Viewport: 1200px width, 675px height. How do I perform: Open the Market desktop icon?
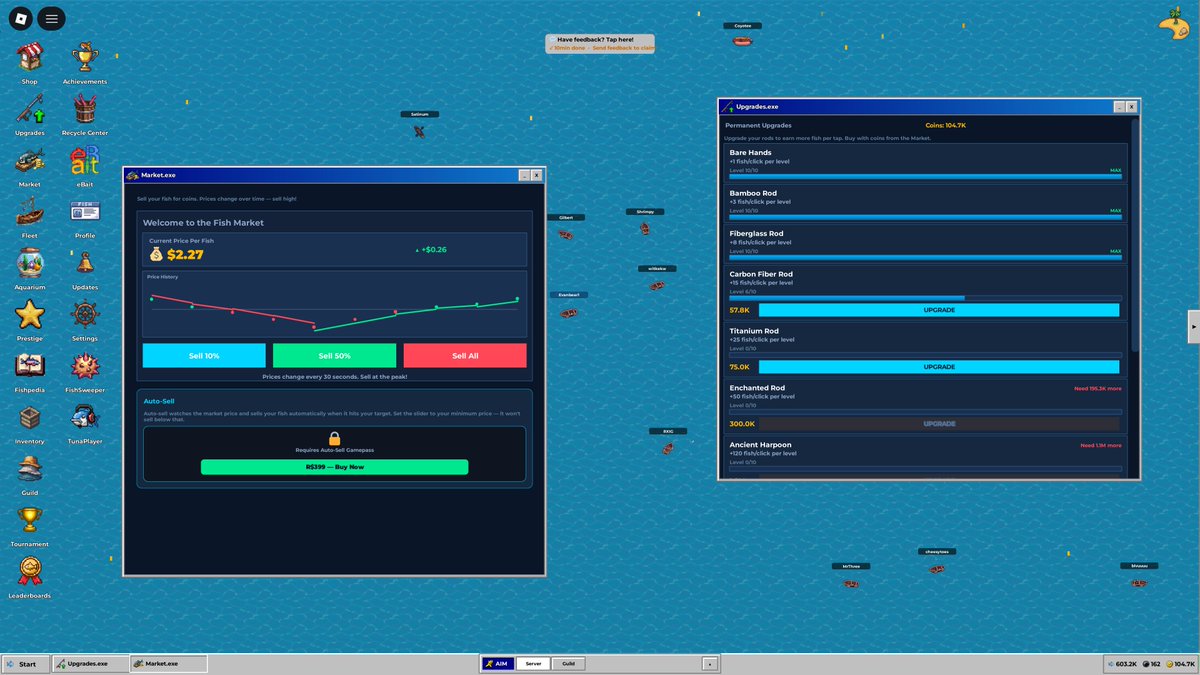pyautogui.click(x=30, y=159)
